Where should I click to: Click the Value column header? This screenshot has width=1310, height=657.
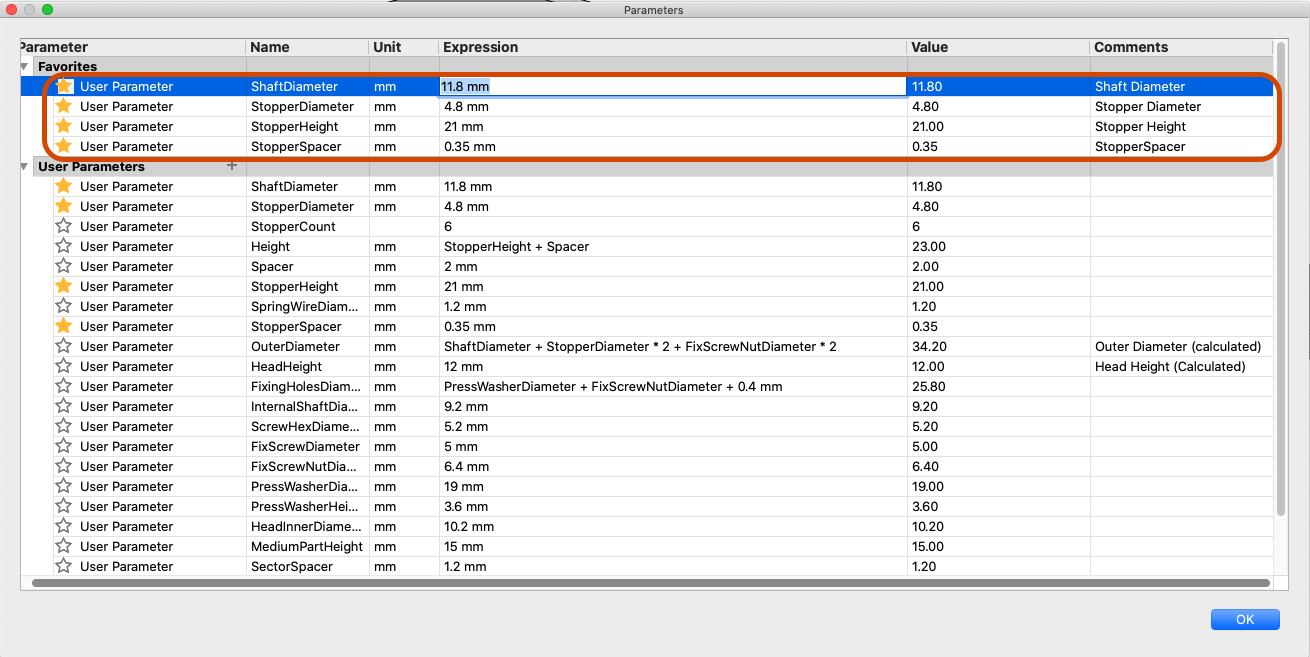coord(998,47)
